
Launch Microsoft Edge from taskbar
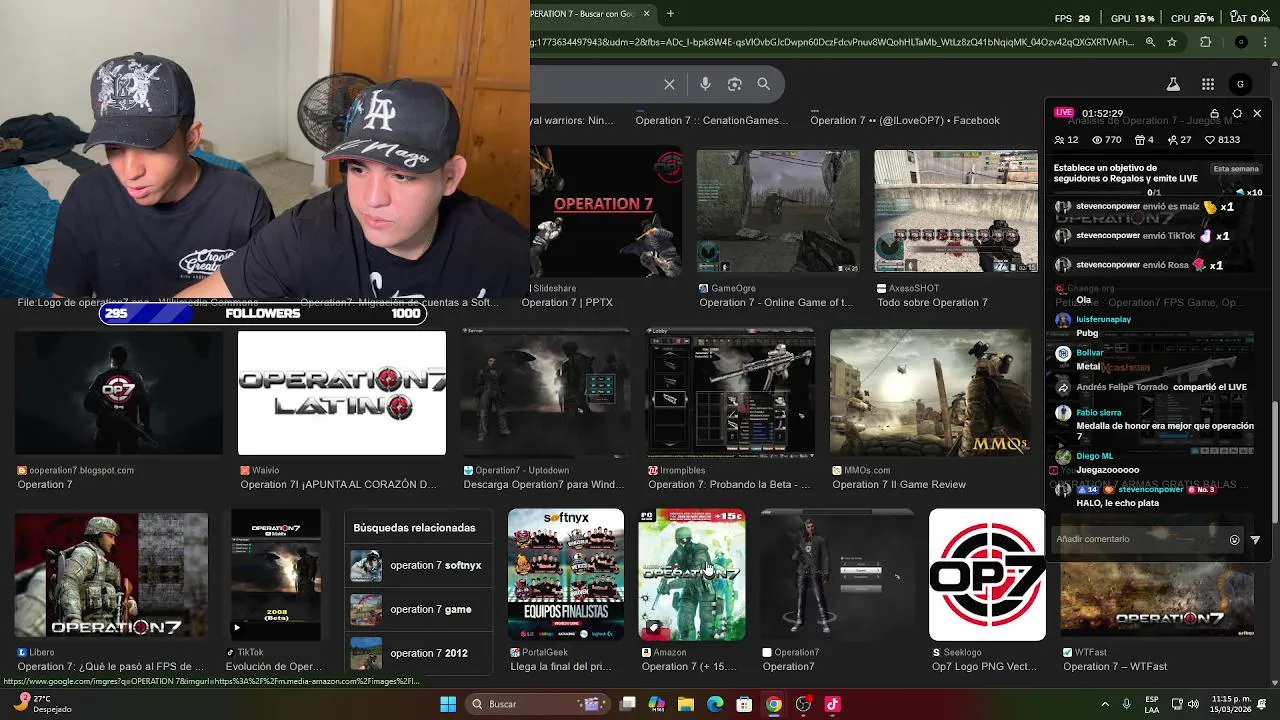coord(715,704)
